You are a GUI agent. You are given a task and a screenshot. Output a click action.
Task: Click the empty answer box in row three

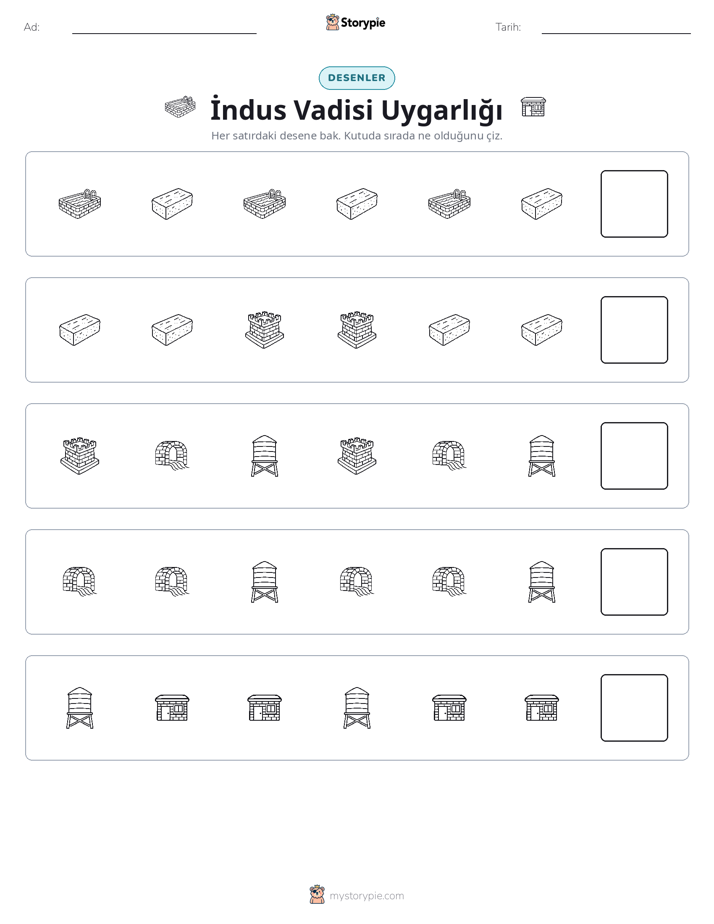(634, 456)
